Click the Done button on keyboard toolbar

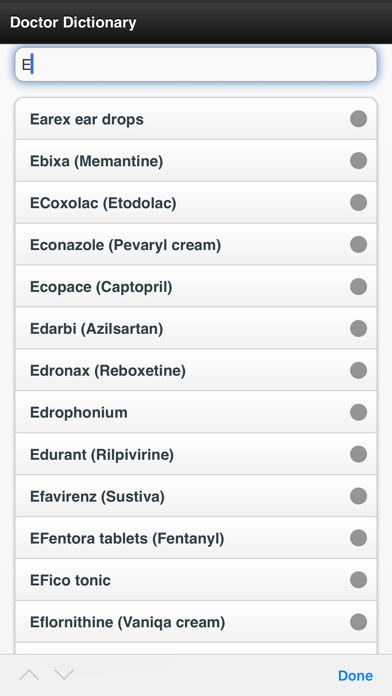point(355,676)
